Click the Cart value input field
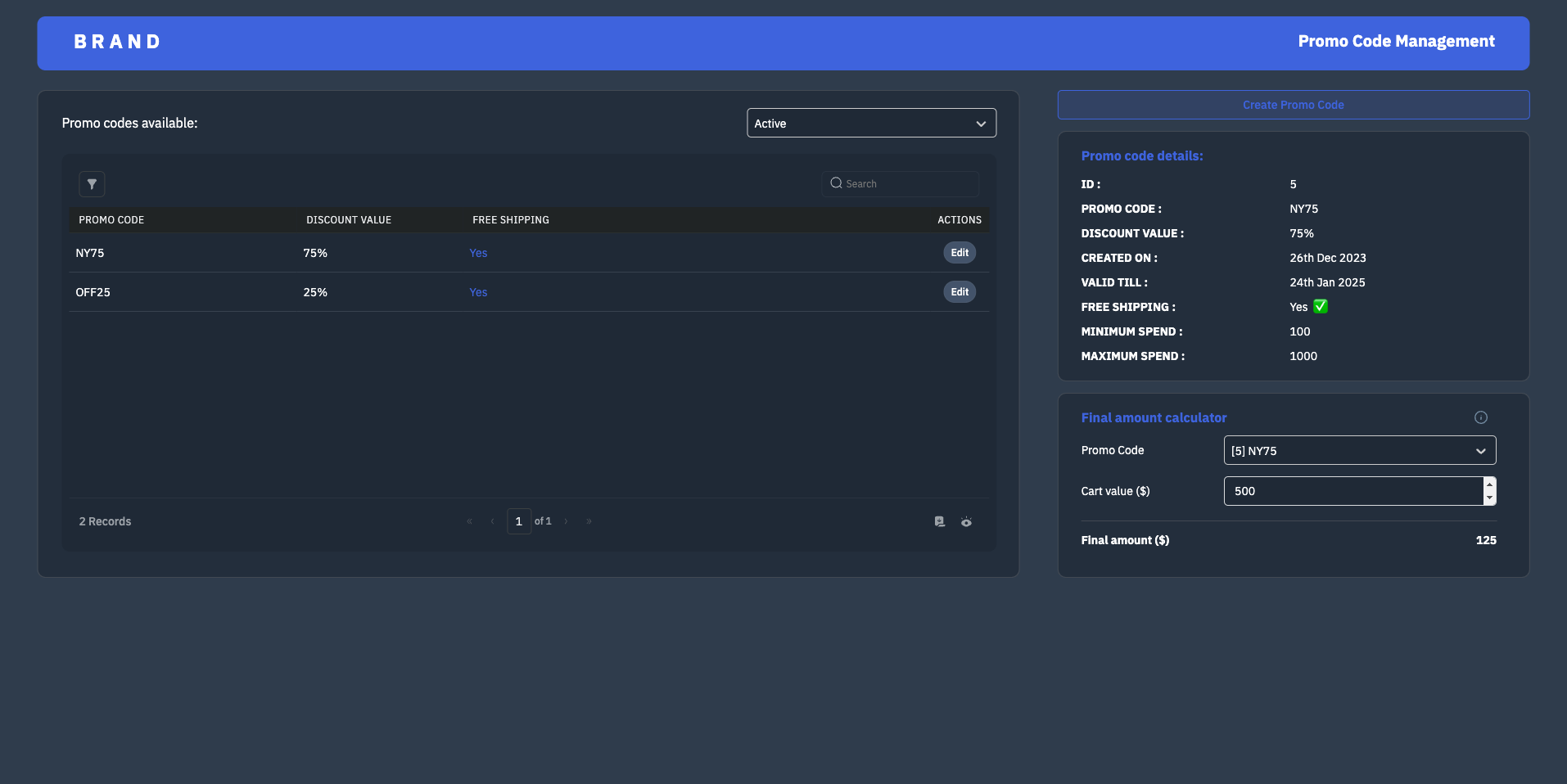Screen dimensions: 1567x784 (x=1352, y=491)
